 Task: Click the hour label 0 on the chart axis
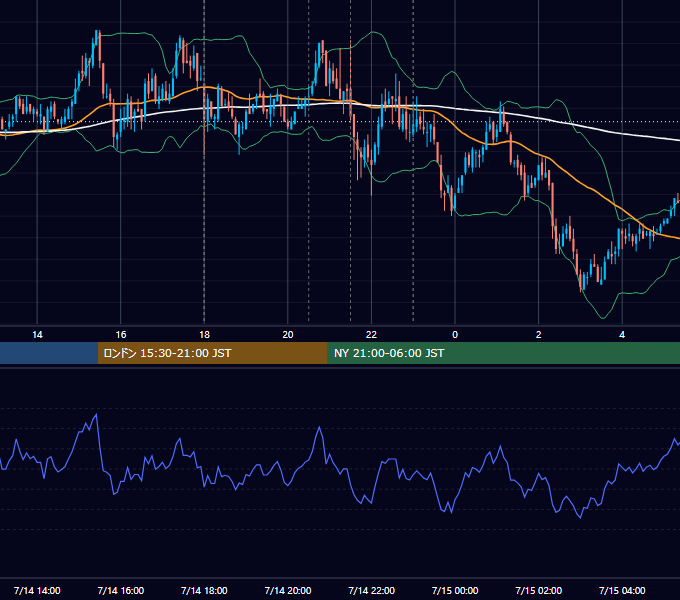pos(455,335)
